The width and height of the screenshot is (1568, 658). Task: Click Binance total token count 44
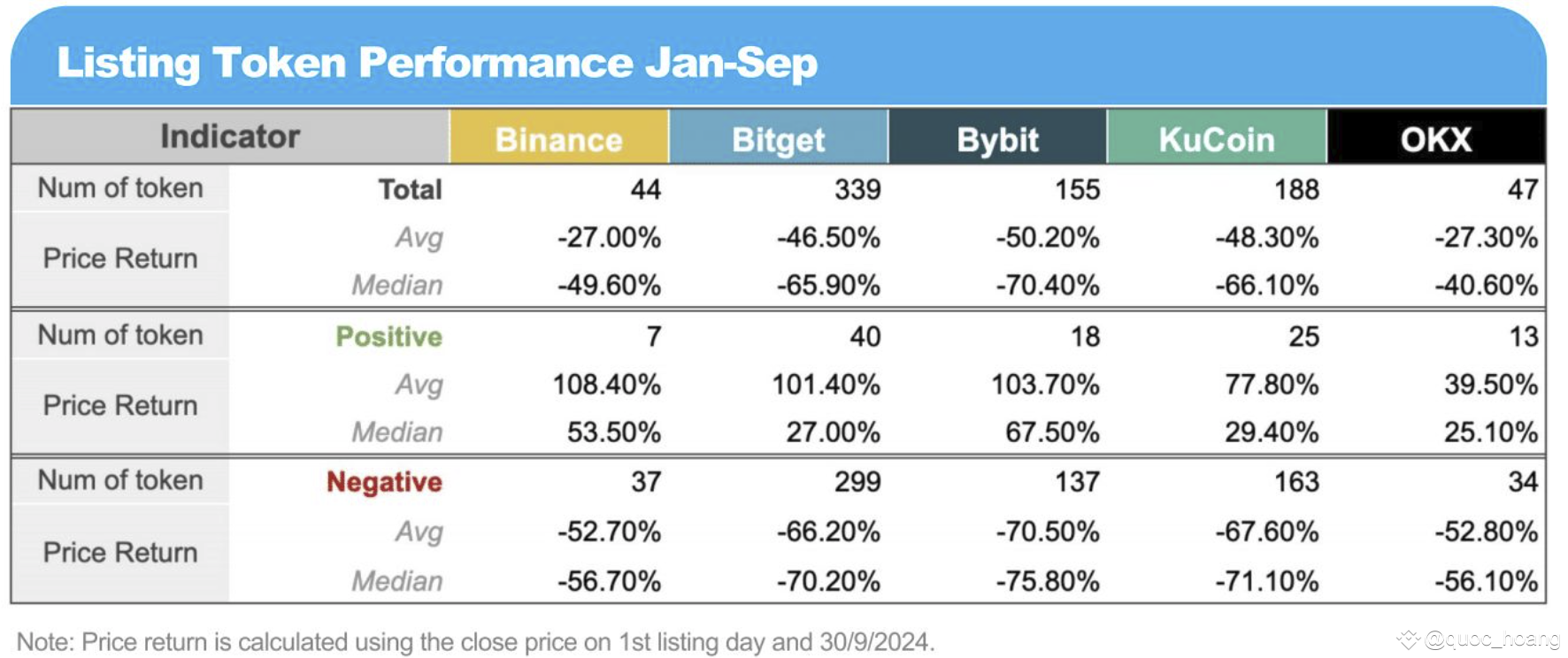[645, 189]
